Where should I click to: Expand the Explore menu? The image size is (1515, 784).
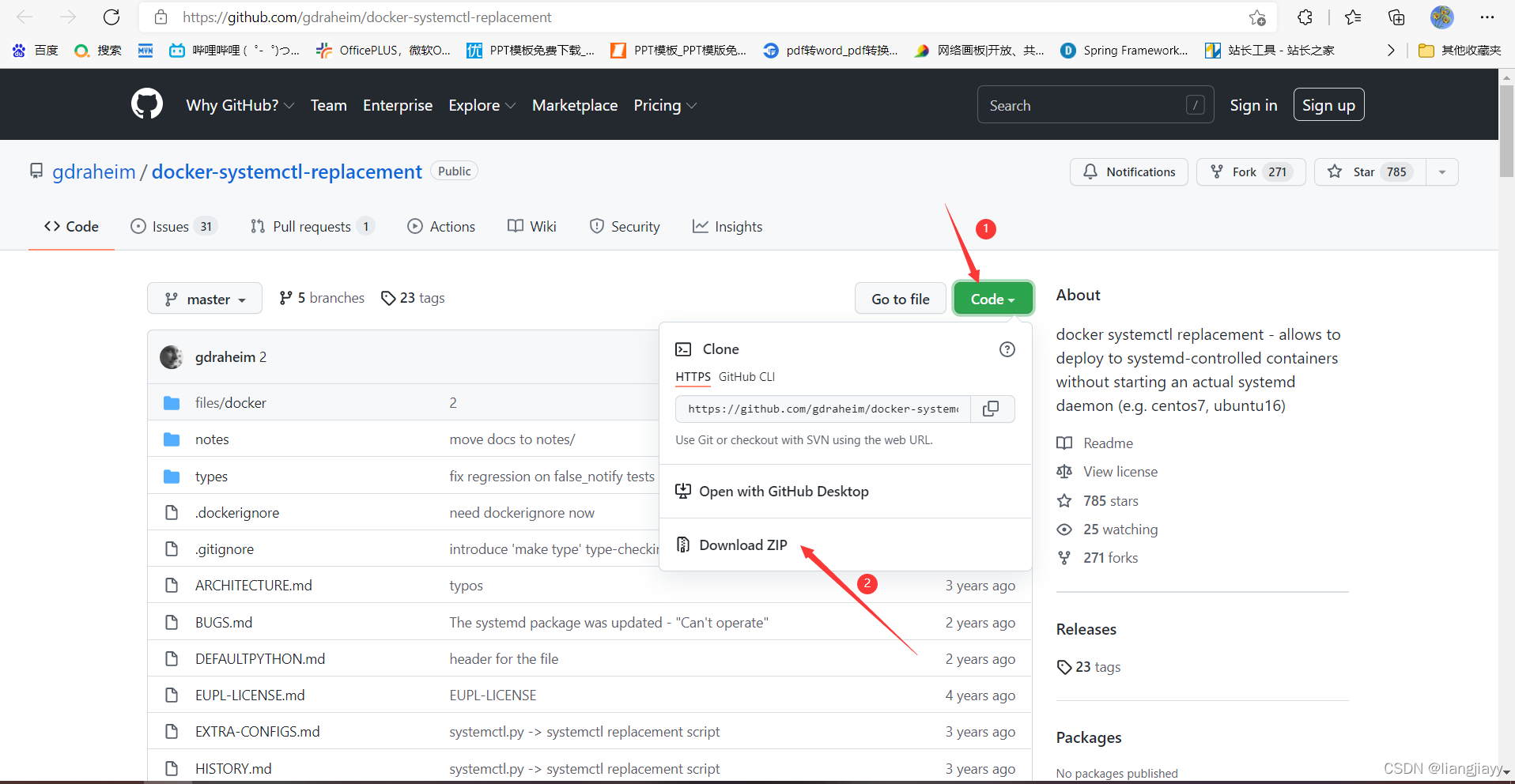tap(482, 105)
